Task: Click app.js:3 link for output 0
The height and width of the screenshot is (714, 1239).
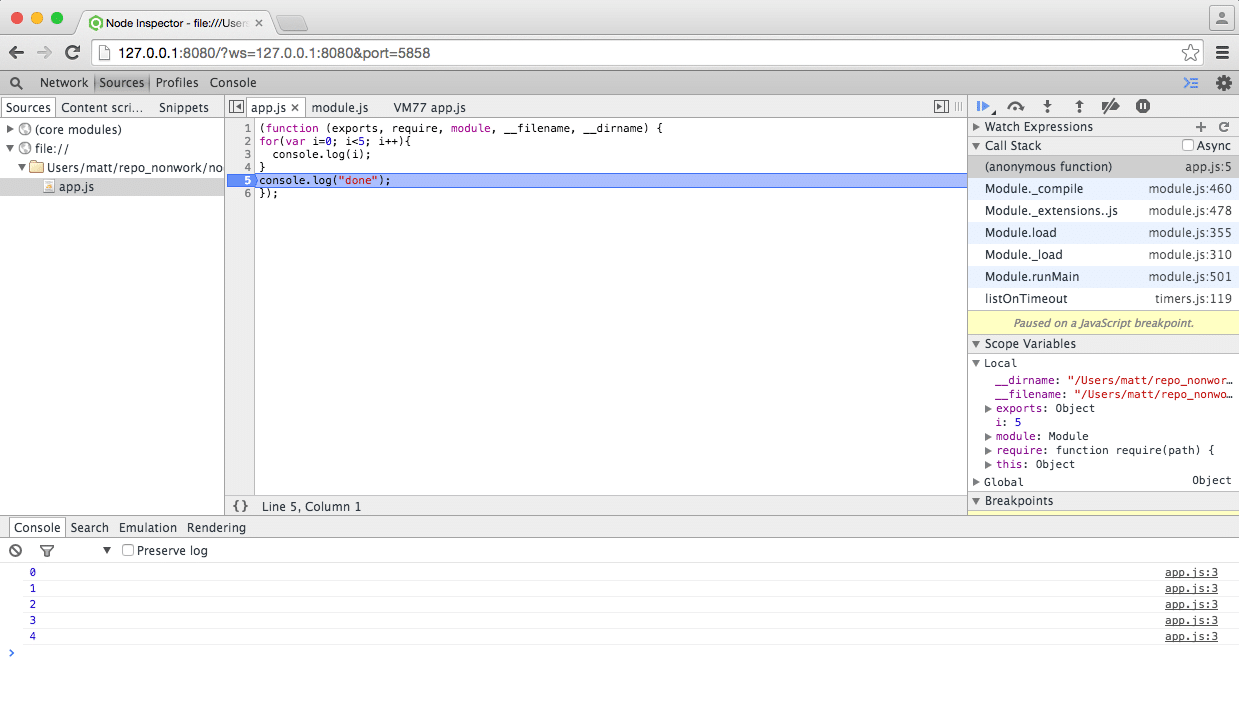Action: [x=1191, y=573]
